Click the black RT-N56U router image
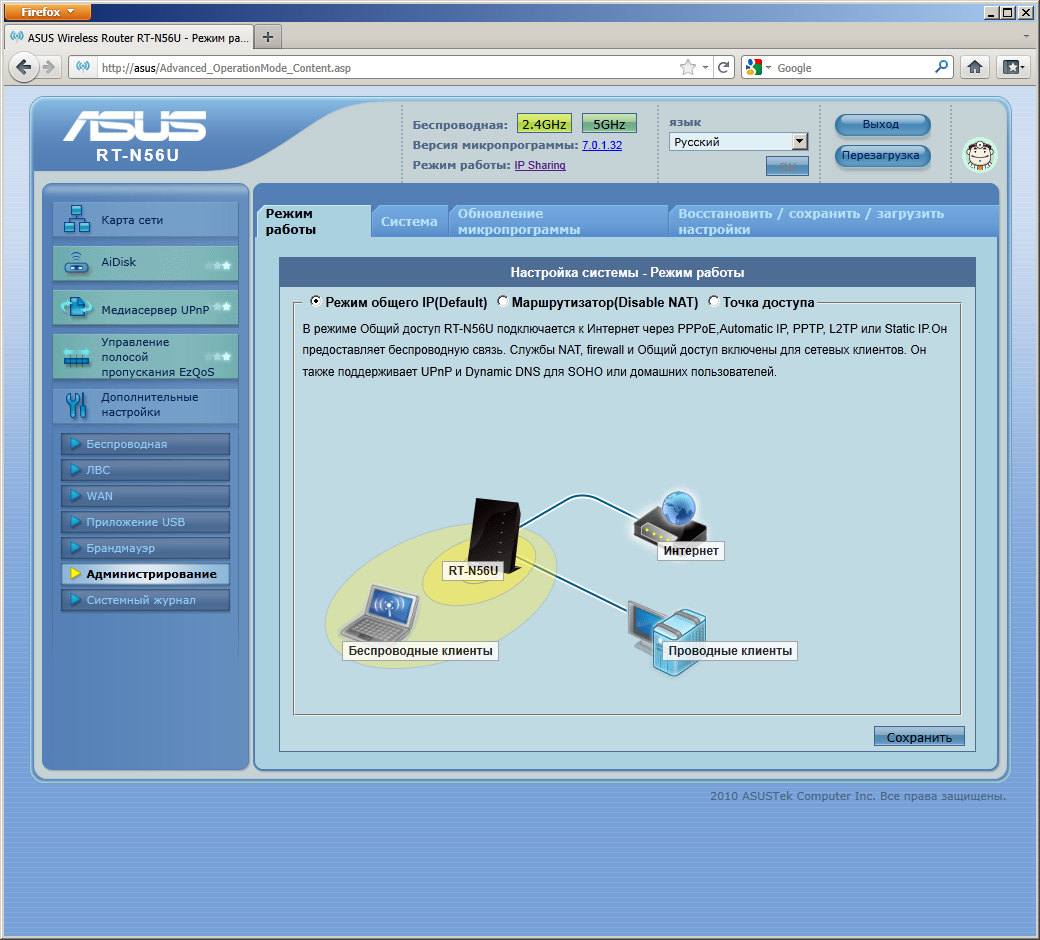 pyautogui.click(x=494, y=535)
